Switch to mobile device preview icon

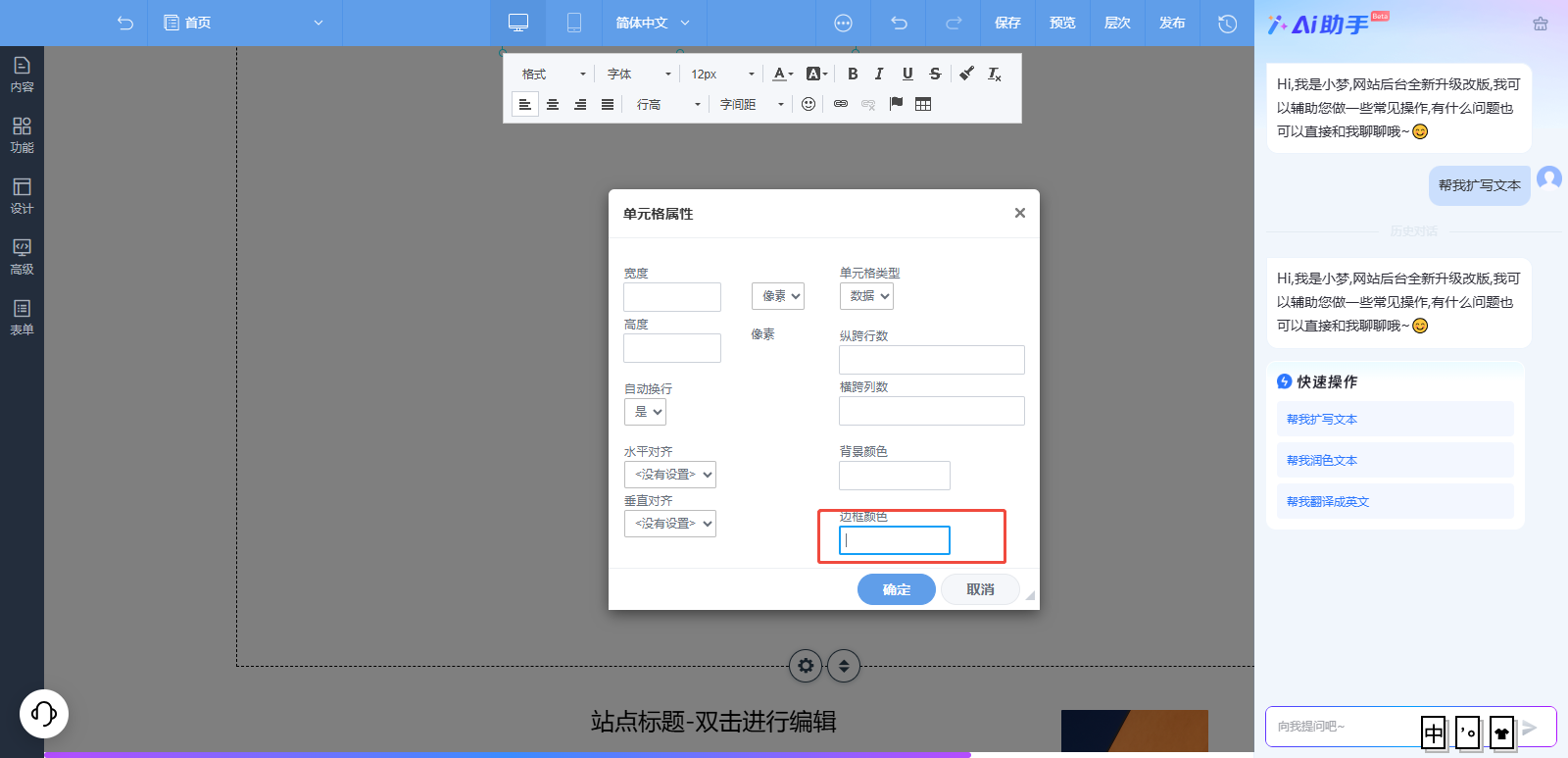[574, 23]
